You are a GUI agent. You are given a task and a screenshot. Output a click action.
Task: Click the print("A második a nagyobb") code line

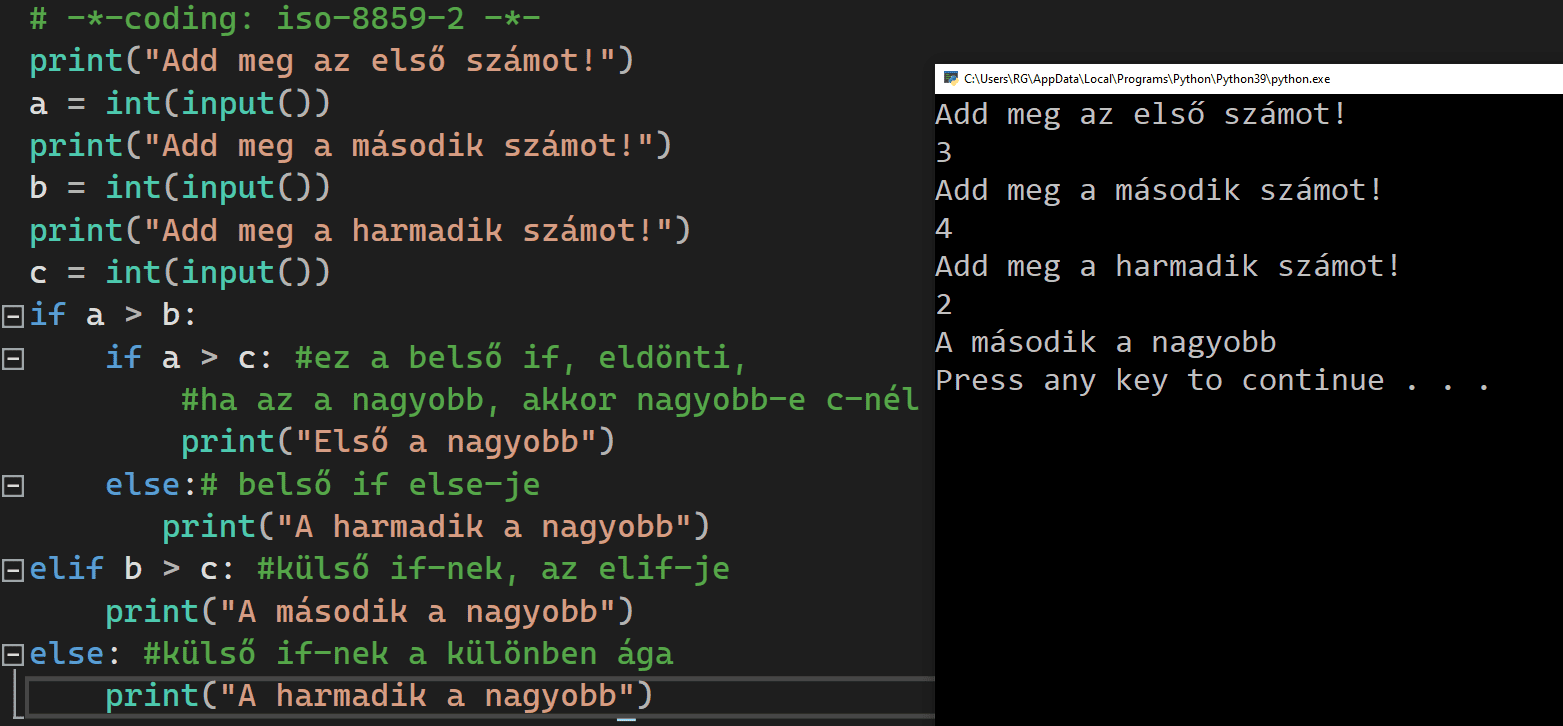point(370,611)
